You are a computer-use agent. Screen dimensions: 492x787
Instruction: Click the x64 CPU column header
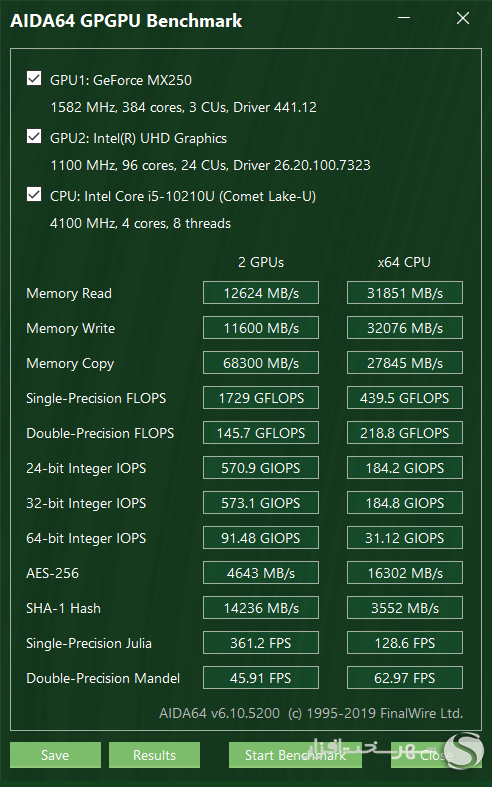click(x=404, y=262)
